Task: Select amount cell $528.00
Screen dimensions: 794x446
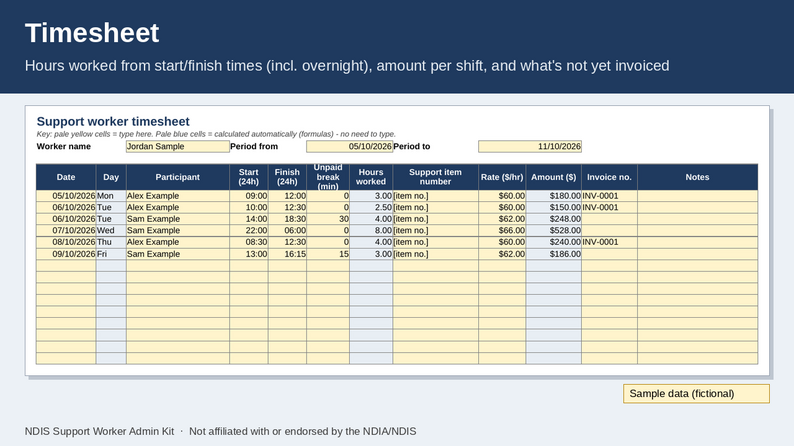Action: pyautogui.click(x=553, y=230)
